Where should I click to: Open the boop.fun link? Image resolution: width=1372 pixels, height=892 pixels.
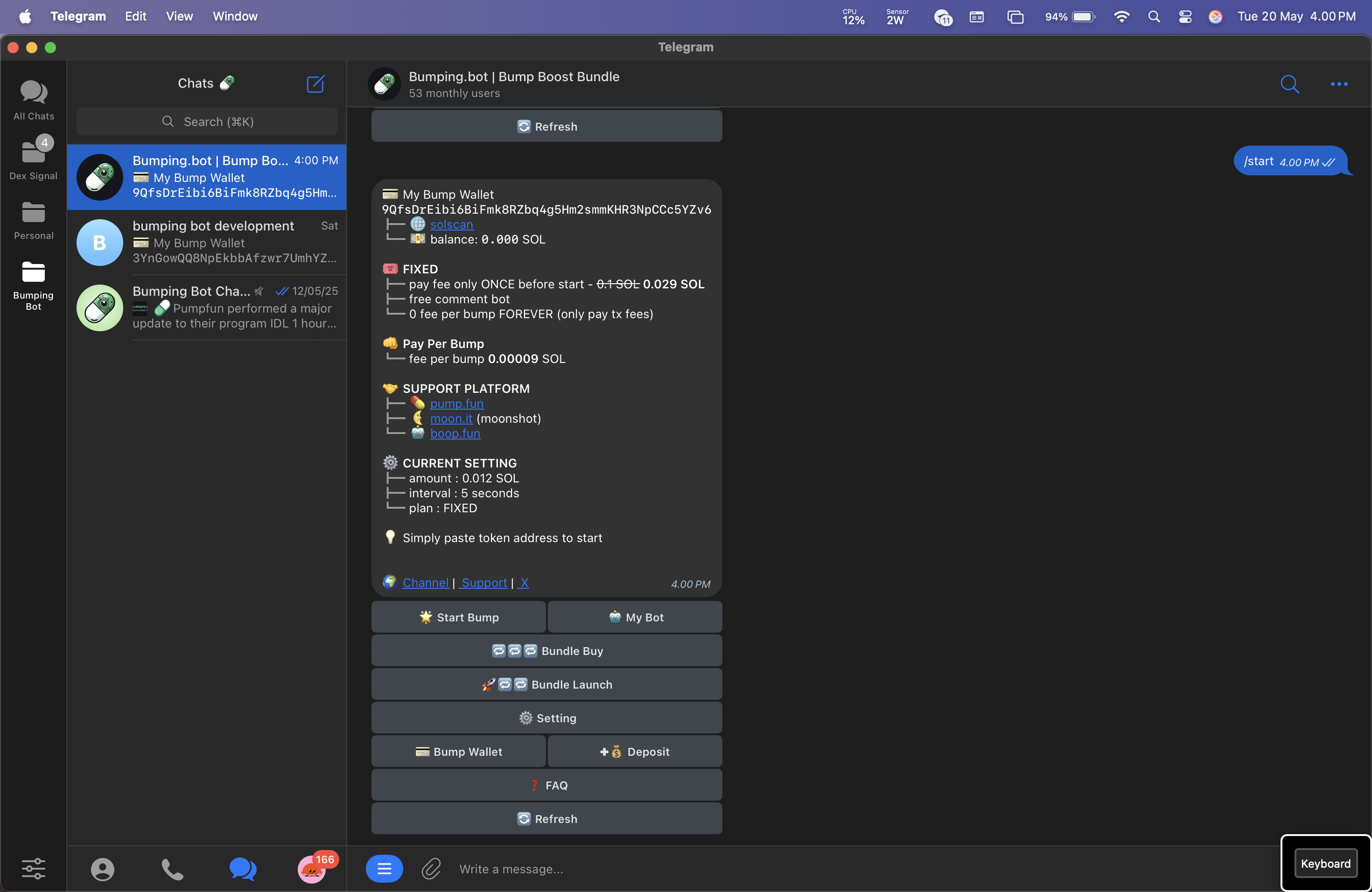tap(455, 433)
